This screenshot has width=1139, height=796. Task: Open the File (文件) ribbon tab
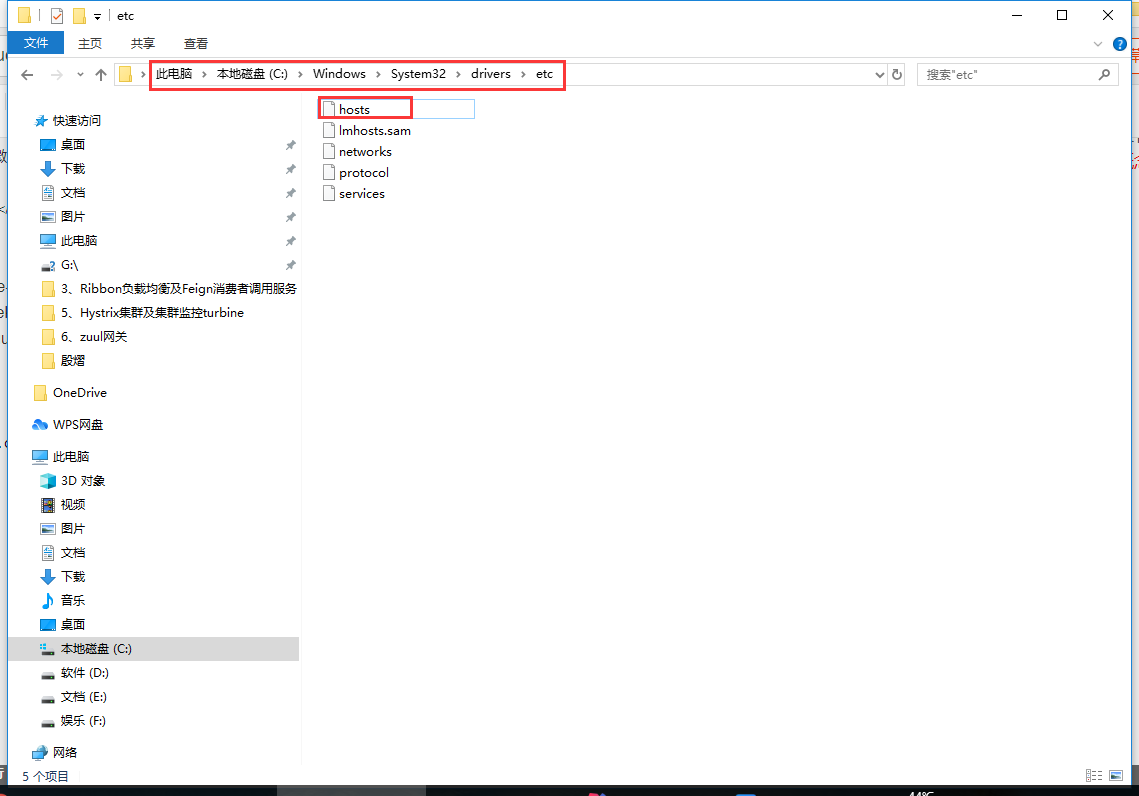[36, 43]
